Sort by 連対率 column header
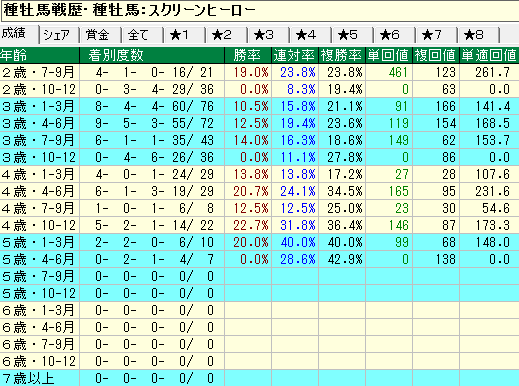This screenshot has height=386, width=519. coord(295,55)
